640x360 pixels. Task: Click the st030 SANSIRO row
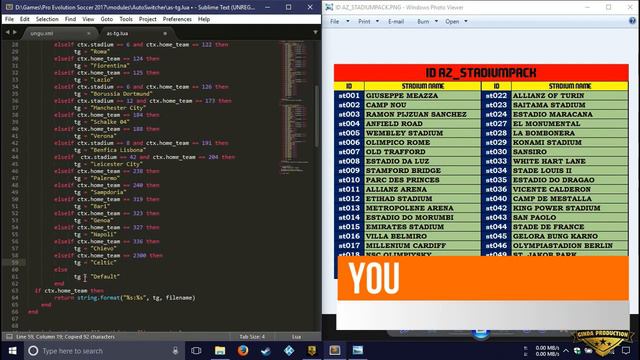point(555,152)
